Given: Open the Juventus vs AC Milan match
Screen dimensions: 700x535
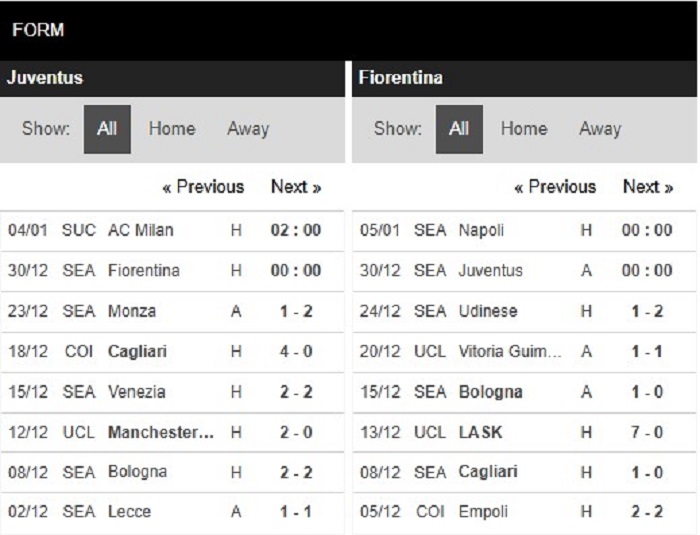Looking at the screenshot, I should (172, 230).
